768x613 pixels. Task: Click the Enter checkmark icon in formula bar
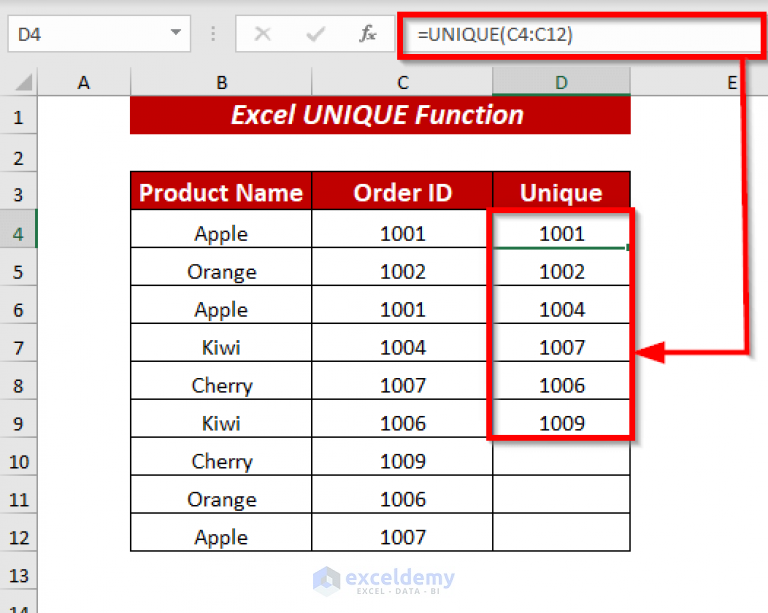pos(315,34)
